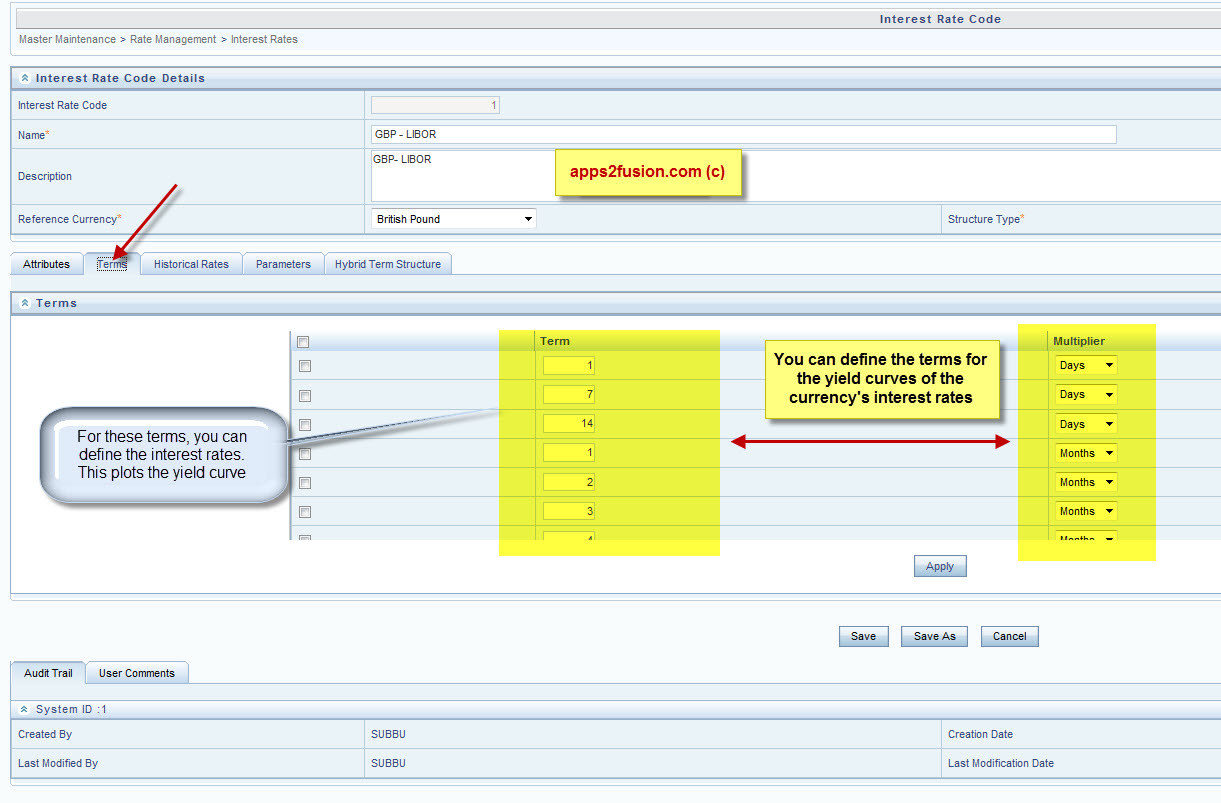
Task: Check the row with term 1 Days
Action: click(x=305, y=366)
